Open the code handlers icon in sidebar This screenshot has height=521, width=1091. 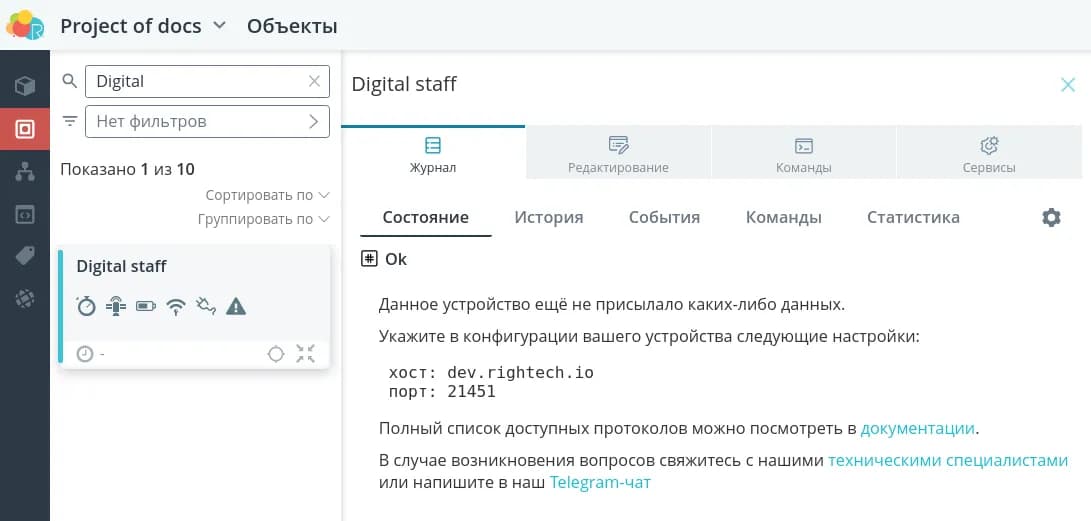[x=25, y=214]
